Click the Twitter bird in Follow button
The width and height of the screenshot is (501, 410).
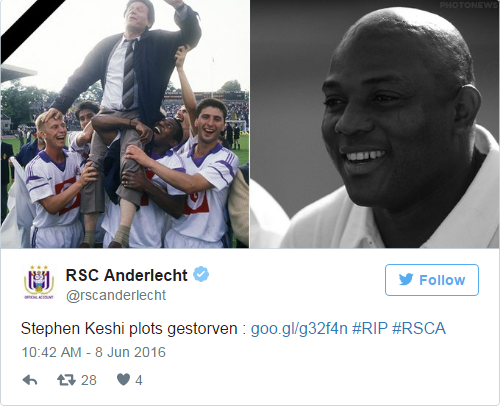point(406,280)
